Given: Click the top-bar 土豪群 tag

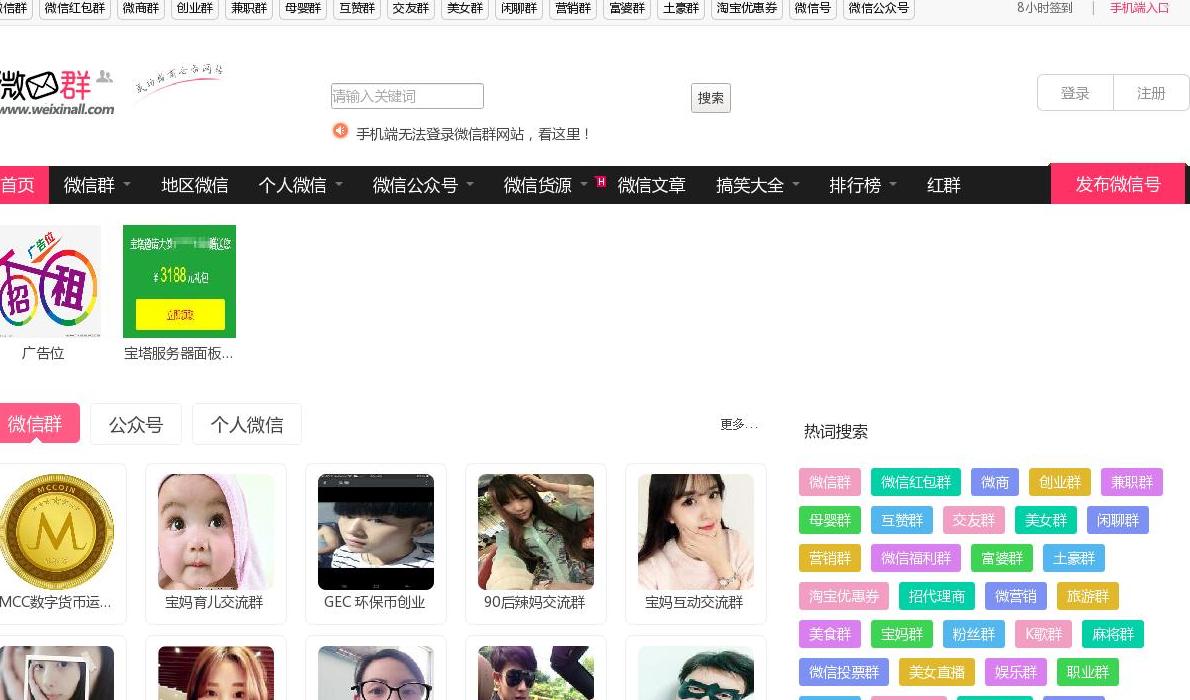Looking at the screenshot, I should (681, 8).
